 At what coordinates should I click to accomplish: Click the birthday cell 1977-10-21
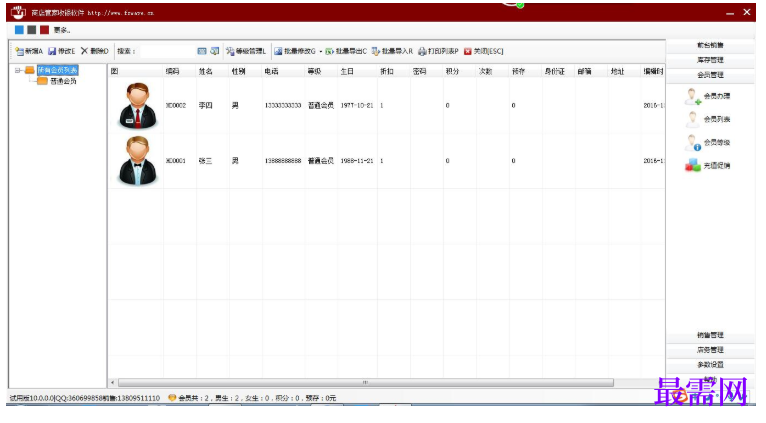357,106
